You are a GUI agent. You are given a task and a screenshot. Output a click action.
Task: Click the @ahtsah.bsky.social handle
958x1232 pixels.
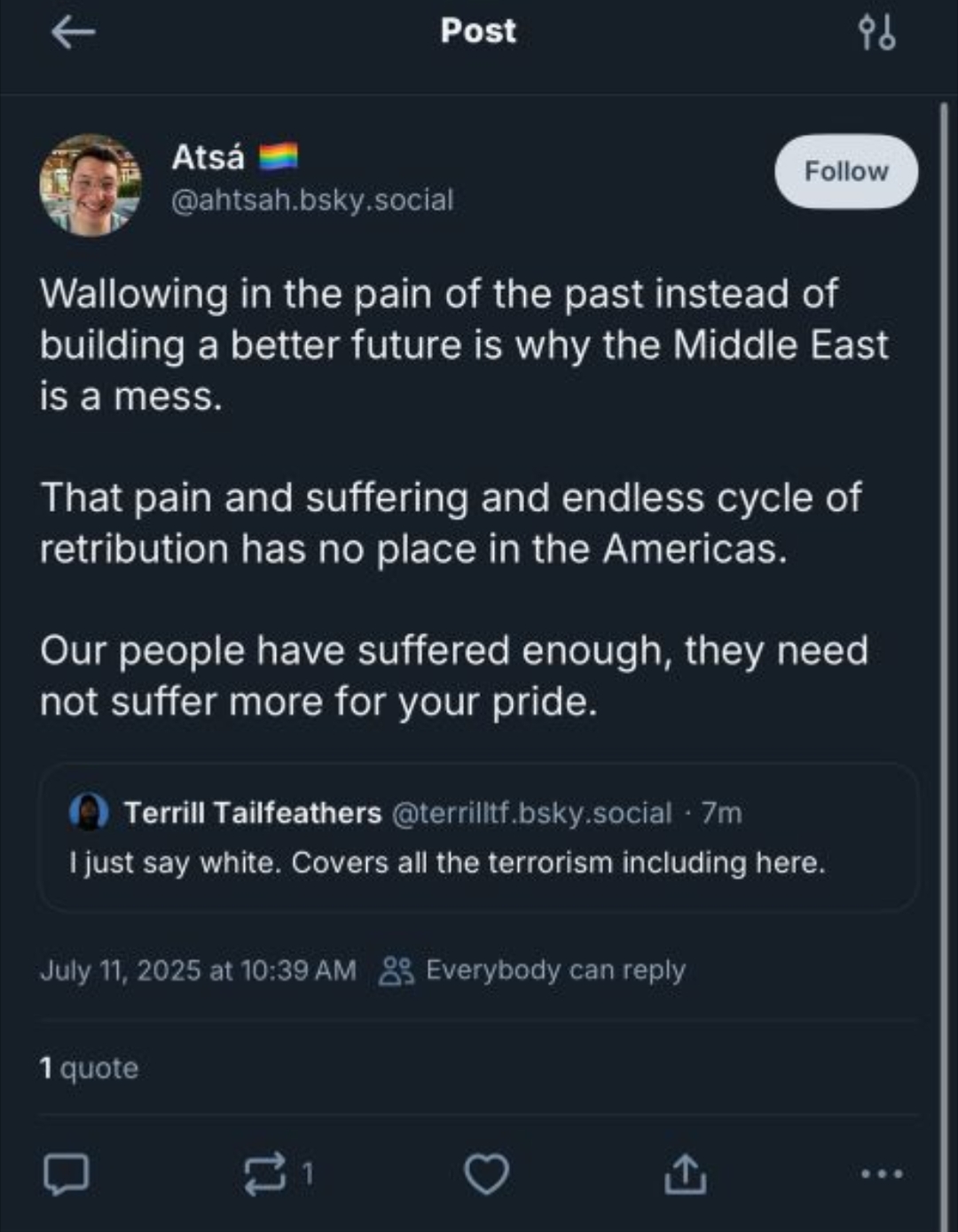pyautogui.click(x=311, y=200)
